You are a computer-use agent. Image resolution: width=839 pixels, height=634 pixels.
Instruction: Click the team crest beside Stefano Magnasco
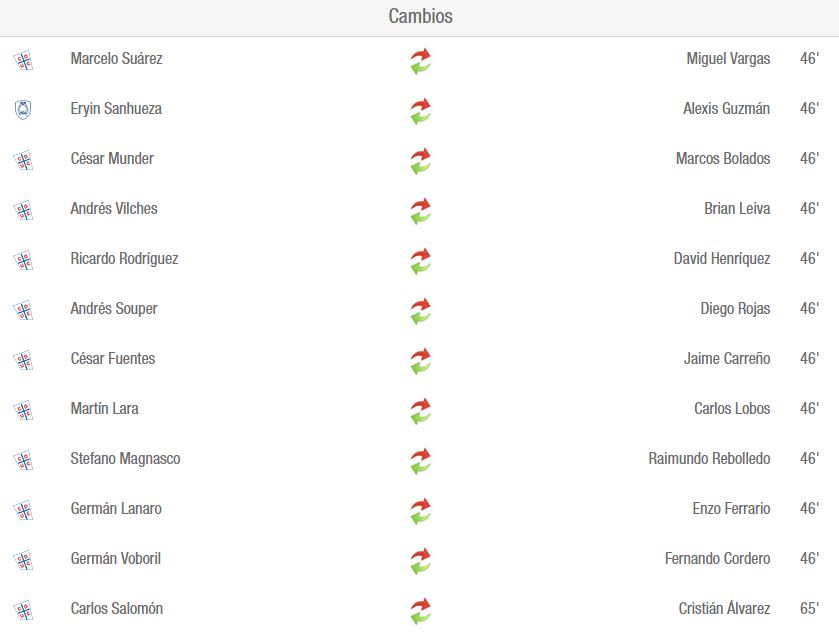click(x=23, y=461)
